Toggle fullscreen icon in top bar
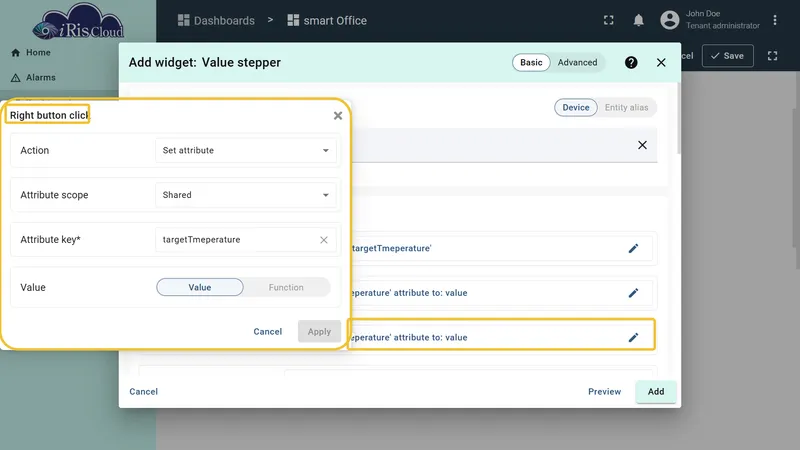The image size is (800, 450). (609, 20)
